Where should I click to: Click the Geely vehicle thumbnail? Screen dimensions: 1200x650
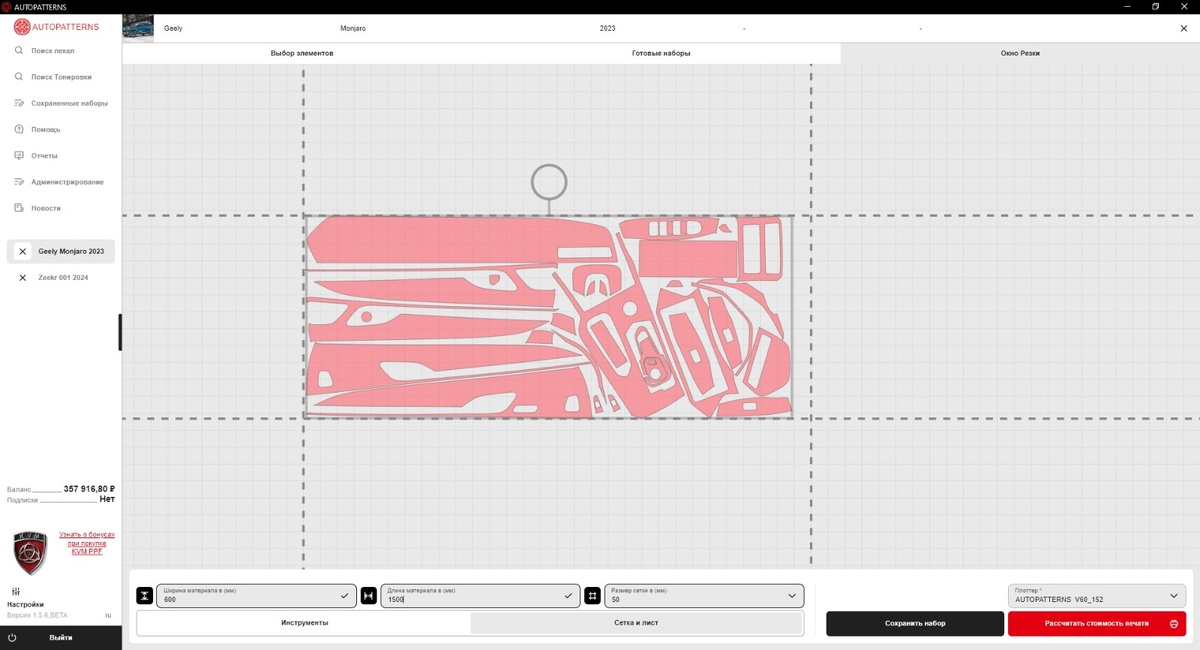click(138, 28)
